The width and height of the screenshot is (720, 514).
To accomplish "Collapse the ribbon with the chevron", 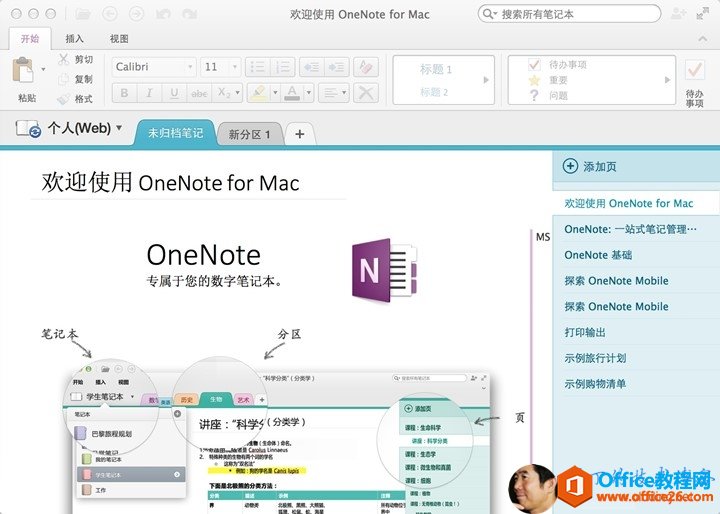I will coord(703,39).
